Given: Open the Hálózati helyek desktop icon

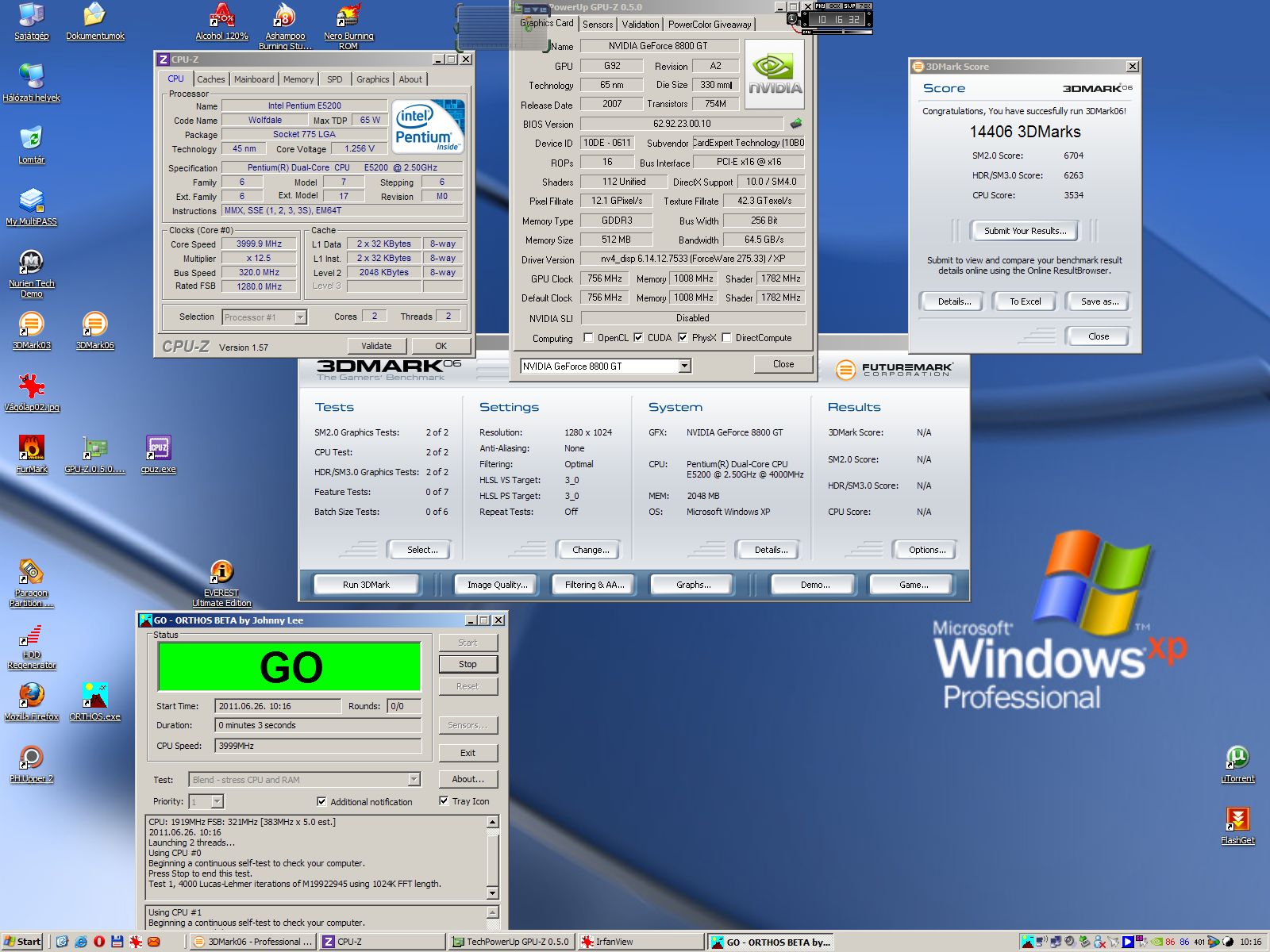Looking at the screenshot, I should point(32,83).
